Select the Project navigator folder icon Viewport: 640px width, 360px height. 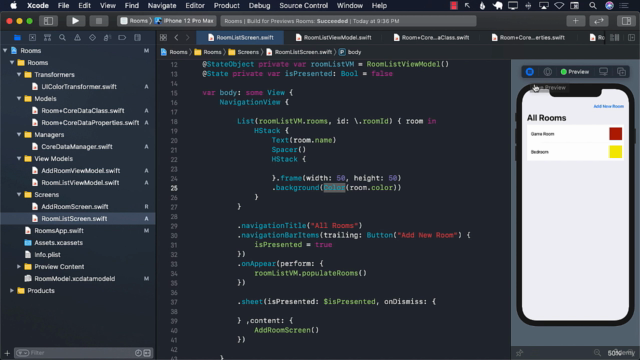click(x=17, y=38)
